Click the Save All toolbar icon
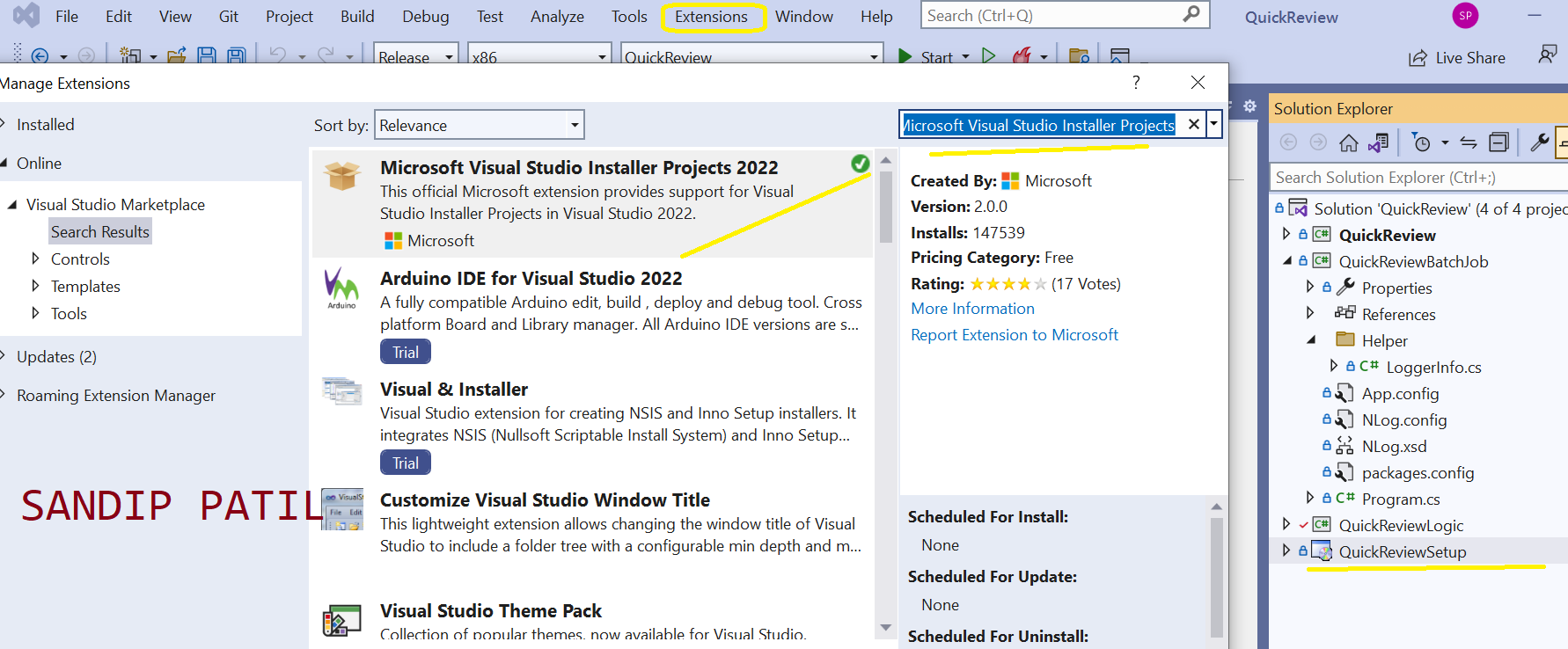This screenshot has height=649, width=1568. (x=236, y=56)
